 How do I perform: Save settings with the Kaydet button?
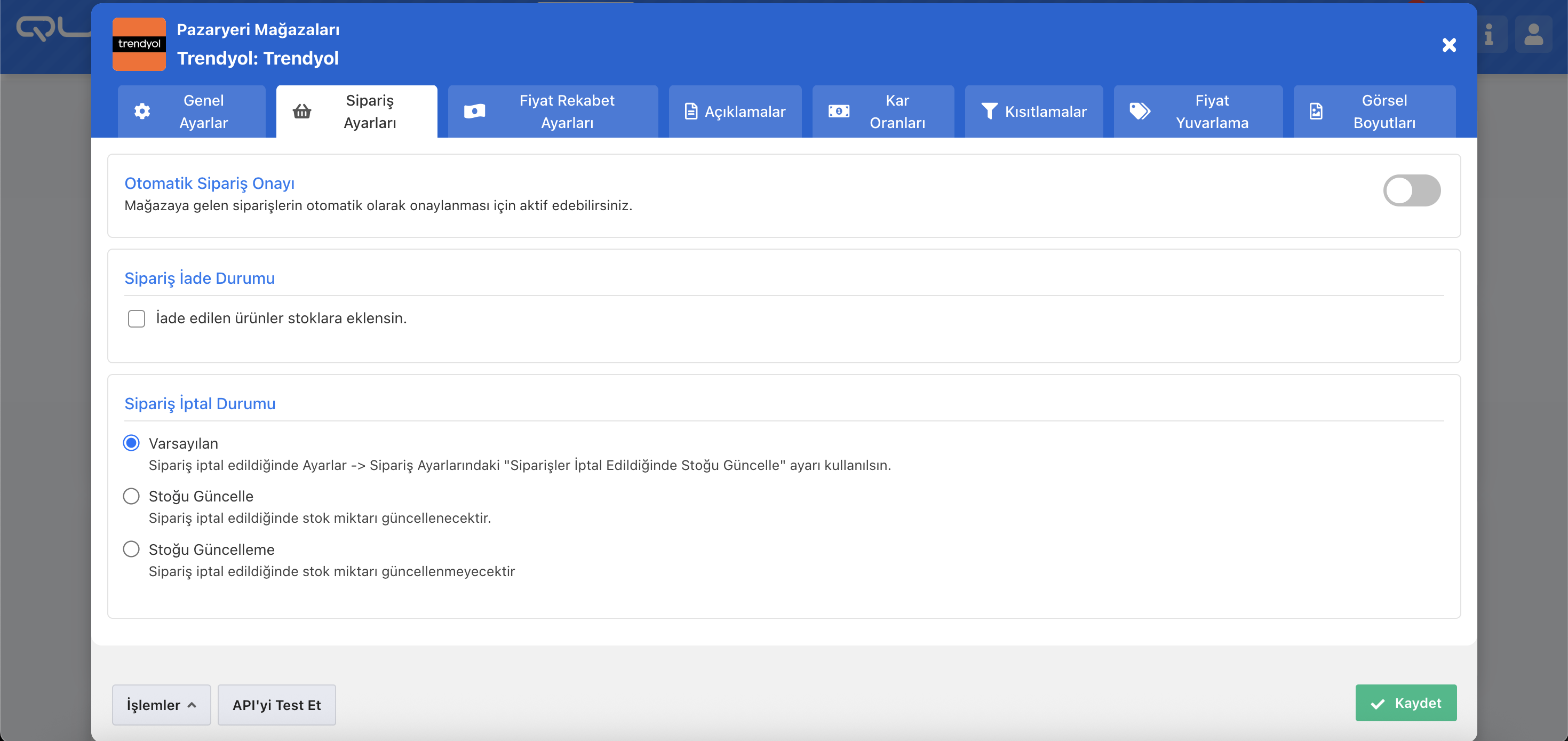coord(1405,703)
